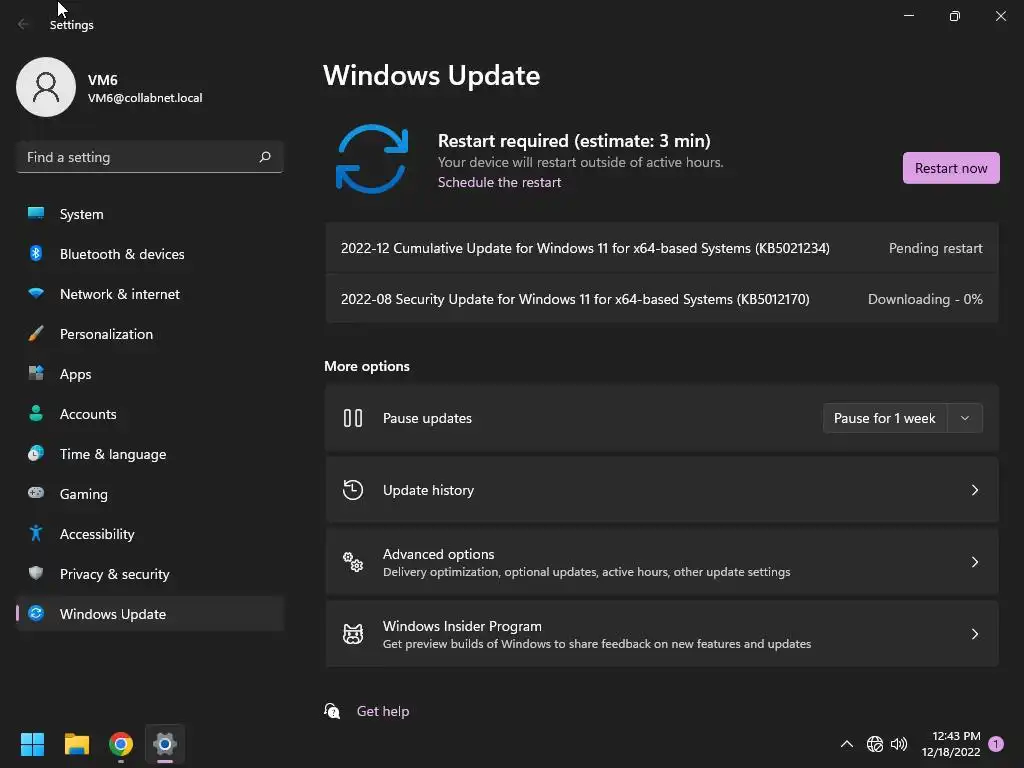Screen dimensions: 1024x768
Task: Click the Windows Update sync icon
Action: click(x=372, y=159)
